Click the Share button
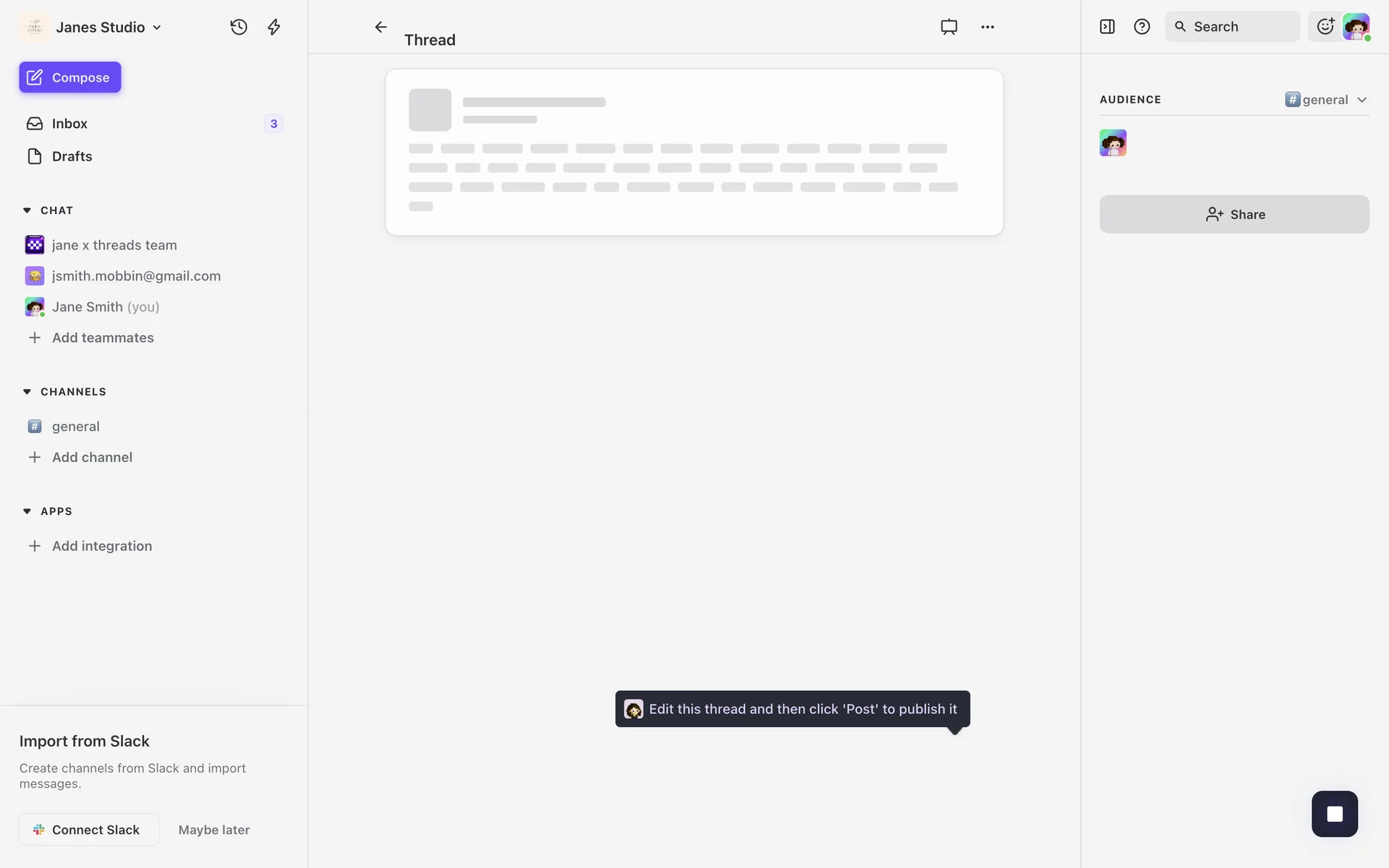Screen dimensions: 1389x868 [1234, 214]
